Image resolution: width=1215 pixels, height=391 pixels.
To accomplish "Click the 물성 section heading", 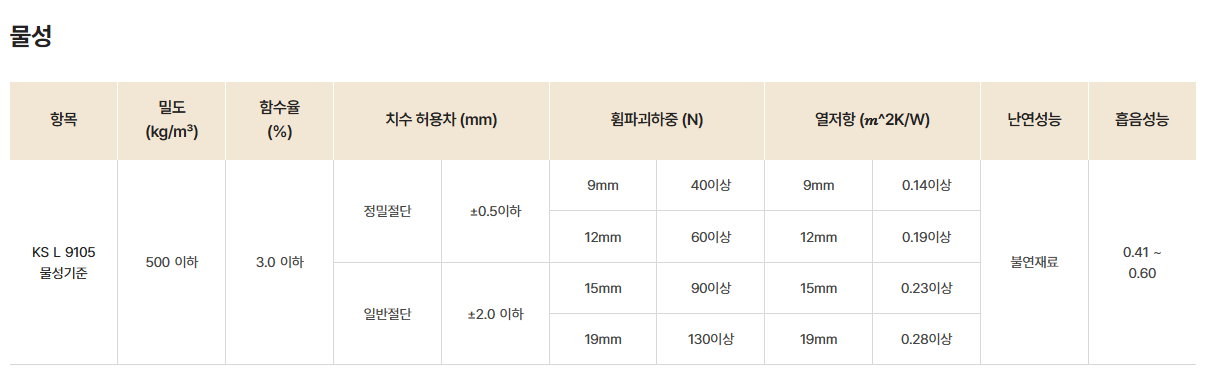I will point(31,37).
